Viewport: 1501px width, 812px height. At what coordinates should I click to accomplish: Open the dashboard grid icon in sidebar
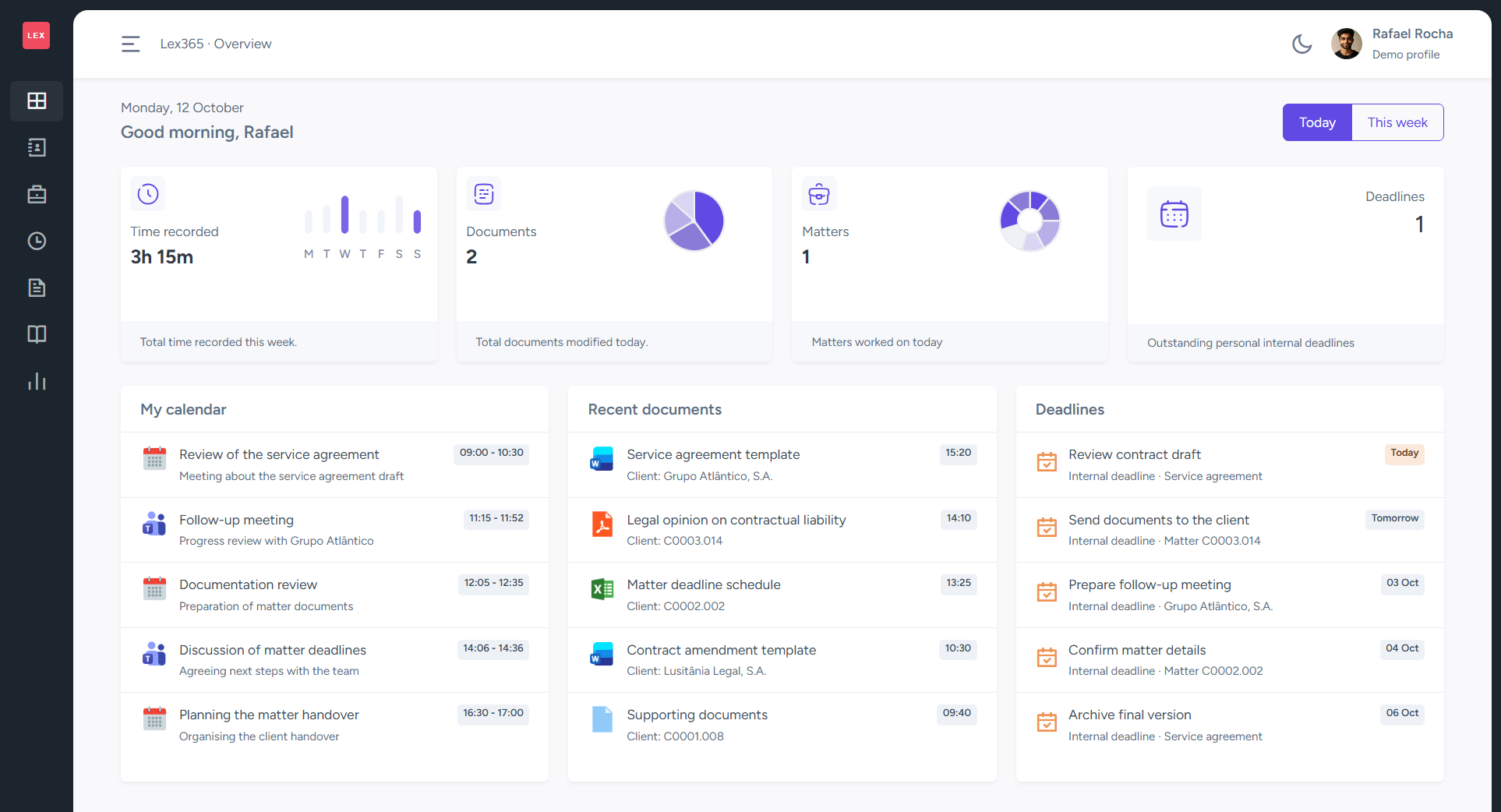pyautogui.click(x=37, y=101)
